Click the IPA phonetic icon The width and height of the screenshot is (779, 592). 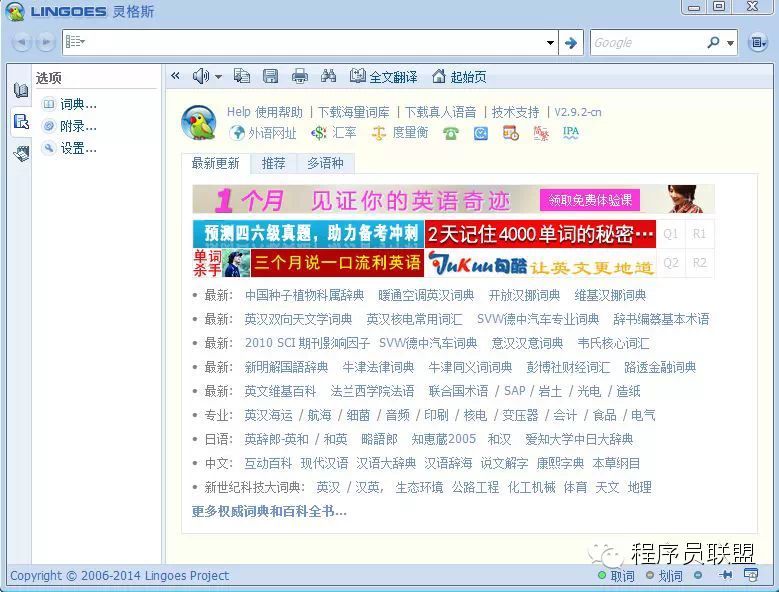coord(571,133)
